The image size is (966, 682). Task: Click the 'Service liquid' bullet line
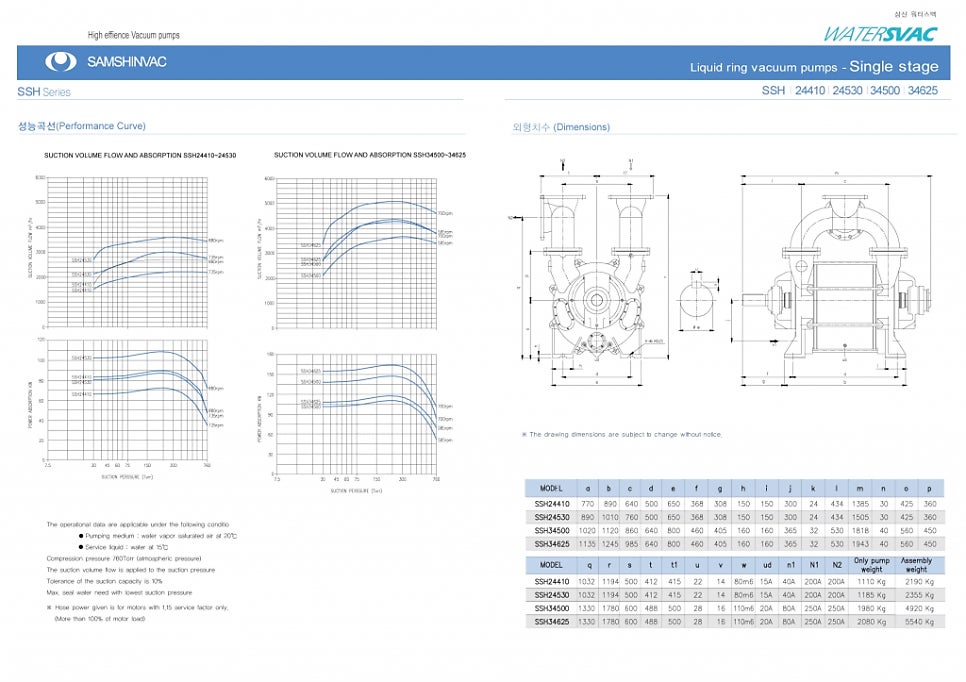click(123, 547)
